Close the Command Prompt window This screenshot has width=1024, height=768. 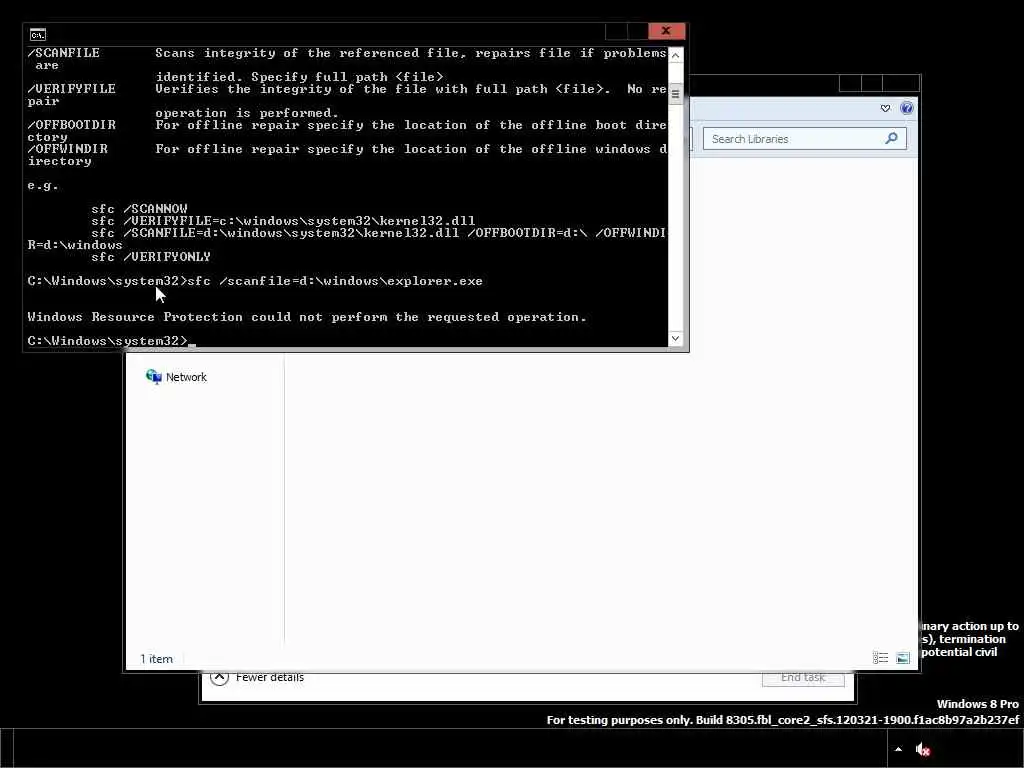[x=666, y=31]
